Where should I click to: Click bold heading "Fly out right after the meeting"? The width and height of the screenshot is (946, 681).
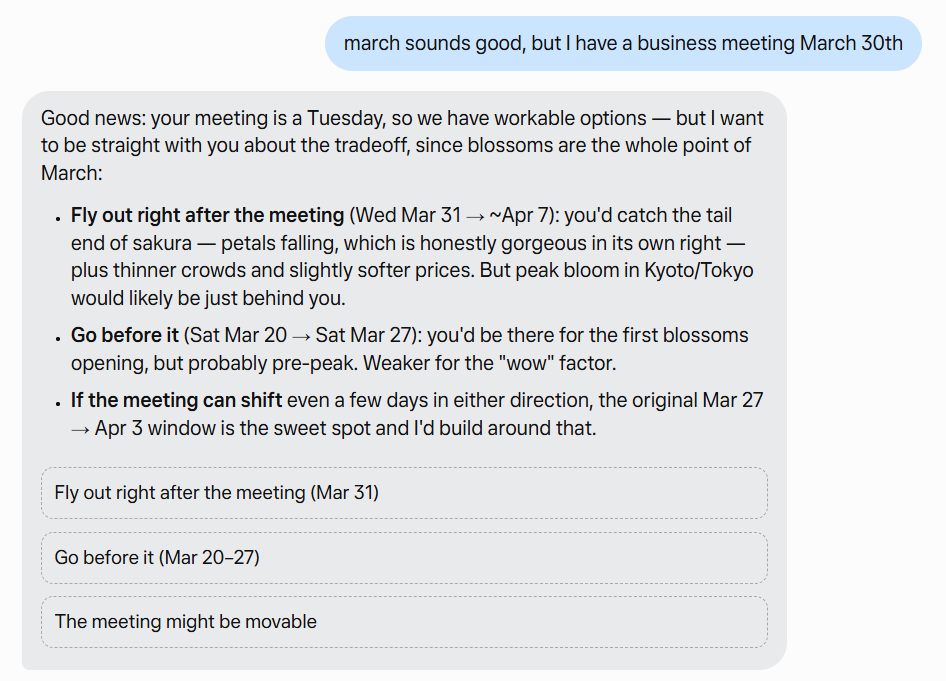pos(207,215)
